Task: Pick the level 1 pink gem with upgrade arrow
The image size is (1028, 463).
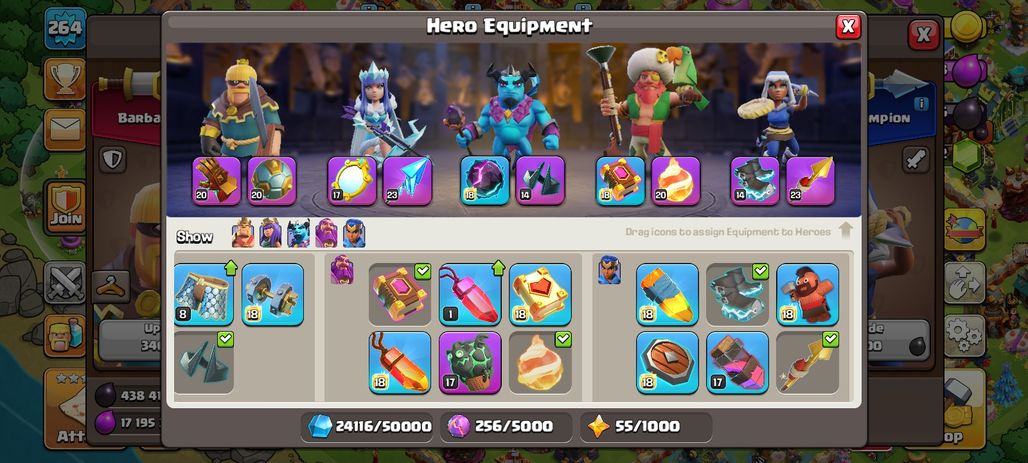Action: click(x=470, y=294)
